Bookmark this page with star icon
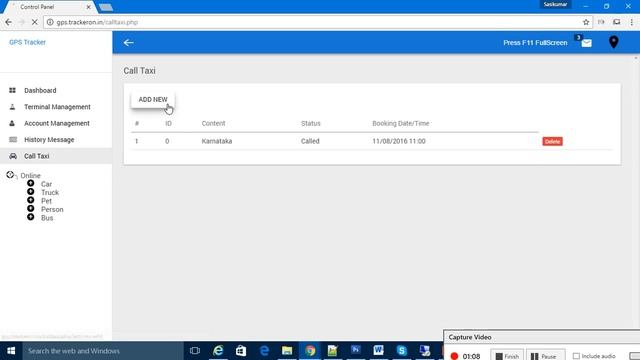The image size is (640, 360). click(586, 22)
